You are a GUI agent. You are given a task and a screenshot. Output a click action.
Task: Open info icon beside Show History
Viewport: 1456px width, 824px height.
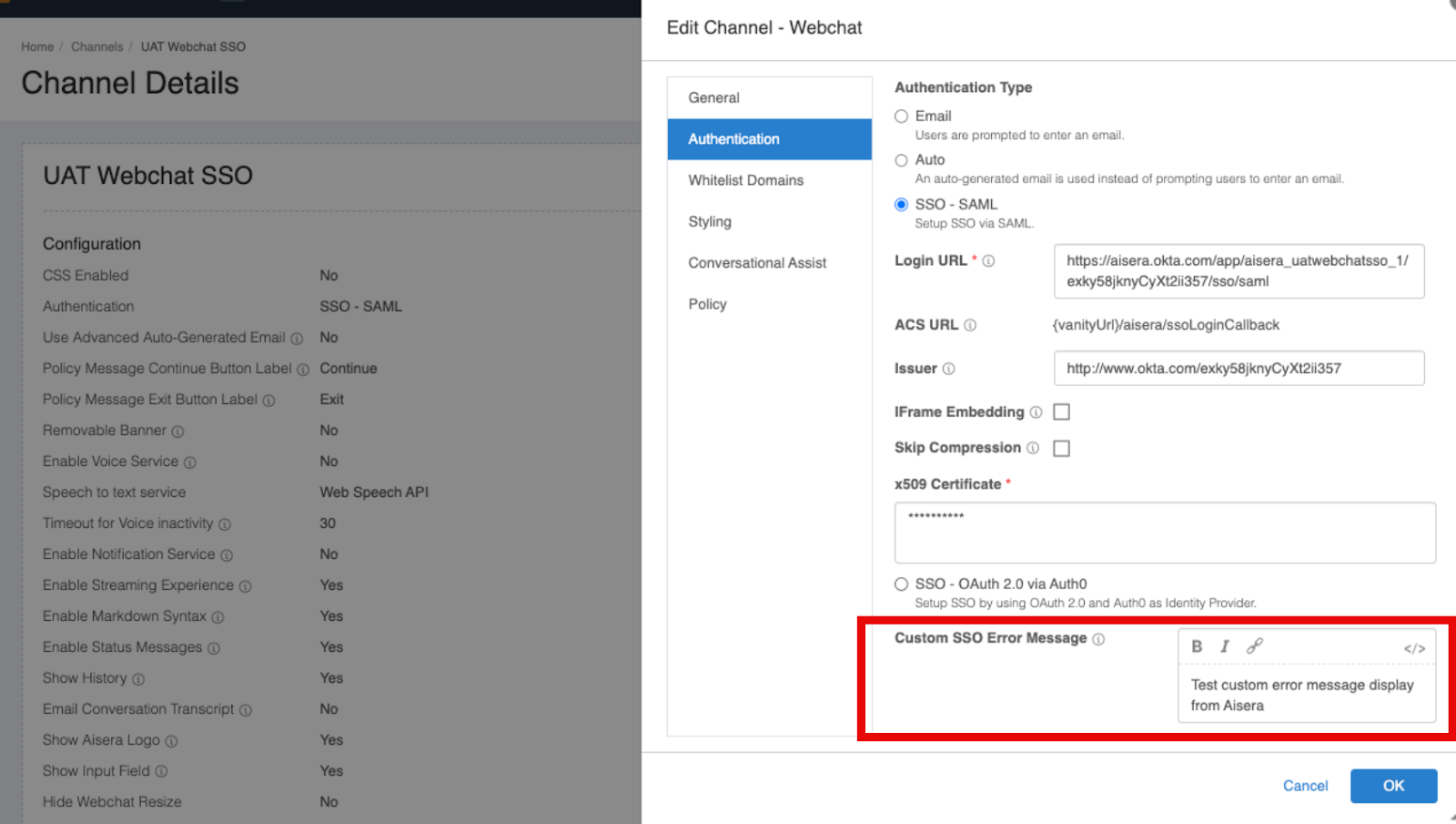click(138, 679)
